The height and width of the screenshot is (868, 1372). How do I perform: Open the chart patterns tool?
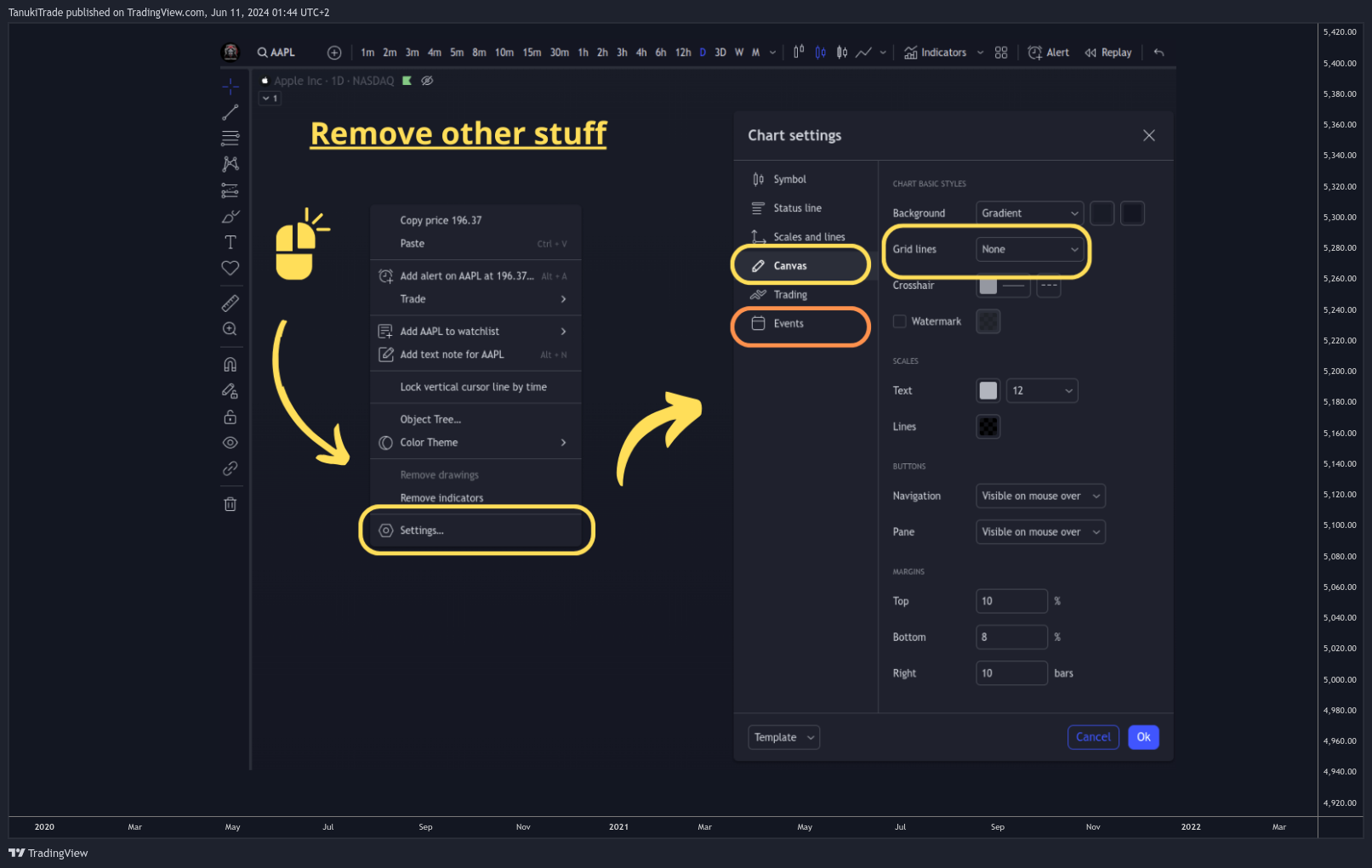(230, 163)
